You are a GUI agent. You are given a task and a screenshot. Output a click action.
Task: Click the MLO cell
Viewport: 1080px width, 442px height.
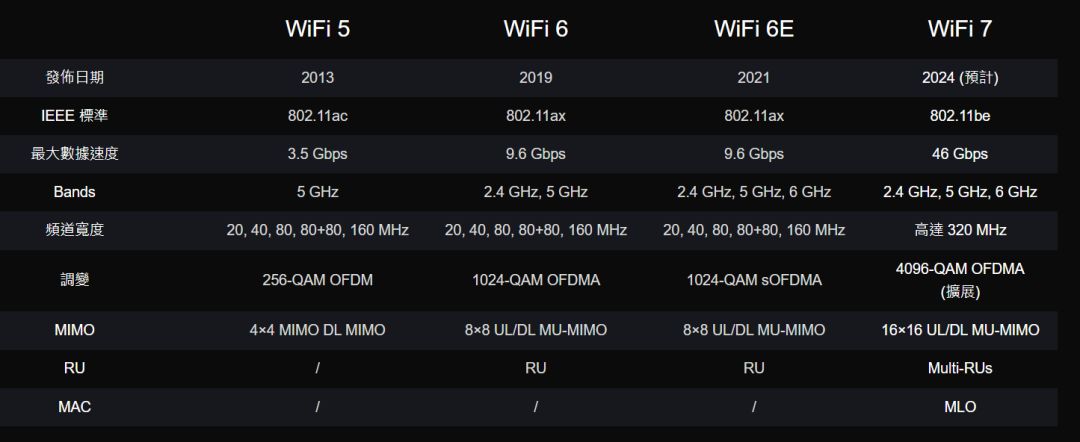click(959, 407)
